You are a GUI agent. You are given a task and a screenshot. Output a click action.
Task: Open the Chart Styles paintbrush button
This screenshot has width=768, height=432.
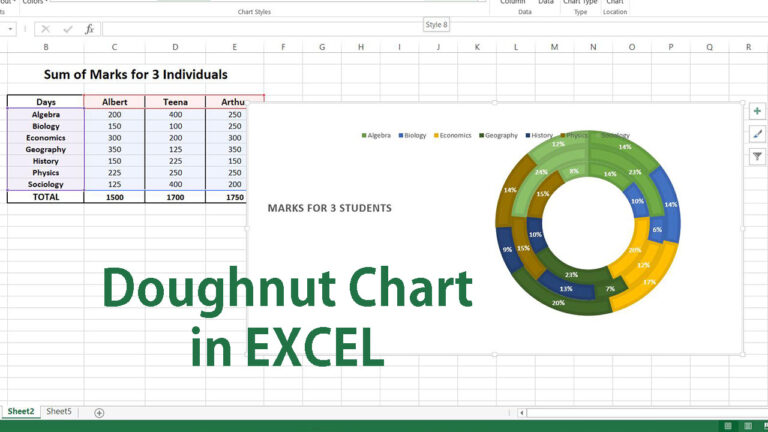tap(757, 134)
